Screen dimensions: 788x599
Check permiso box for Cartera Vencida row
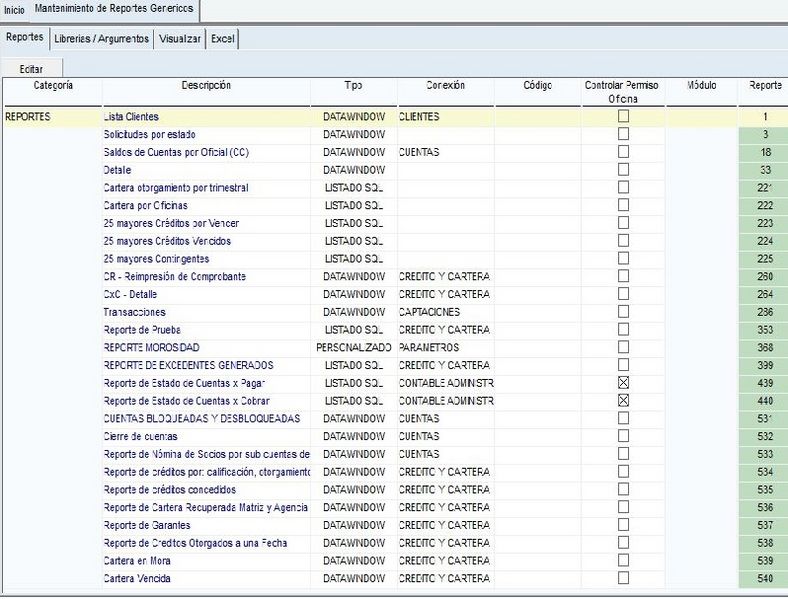(623, 578)
